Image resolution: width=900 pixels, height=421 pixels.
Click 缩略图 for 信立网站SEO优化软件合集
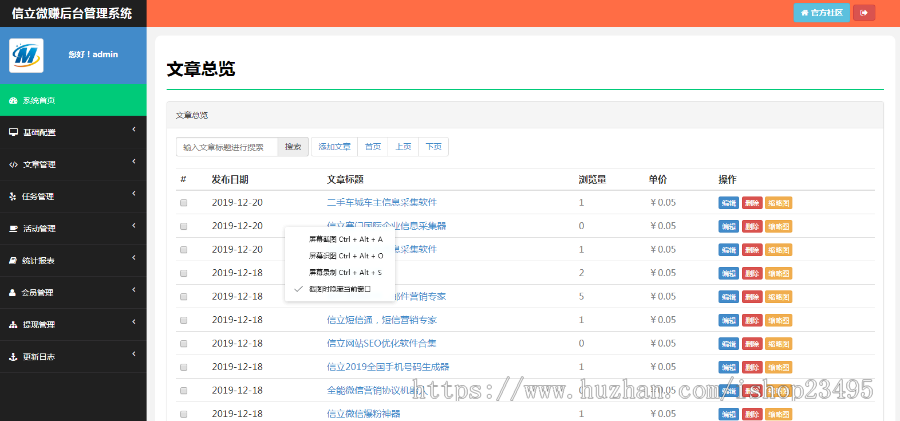tap(778, 343)
